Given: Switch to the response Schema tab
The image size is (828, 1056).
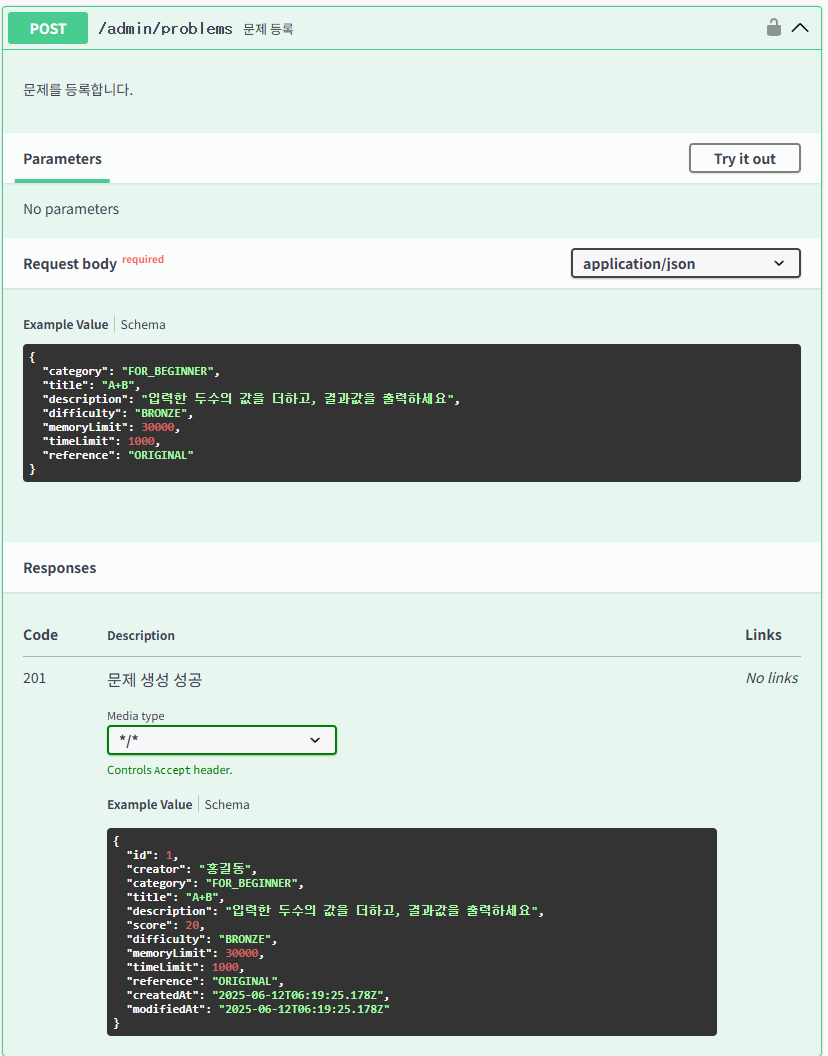Looking at the screenshot, I should pos(227,805).
